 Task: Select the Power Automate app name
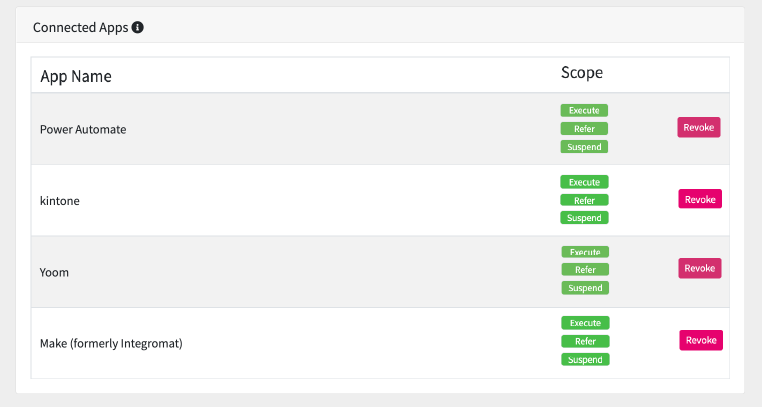[83, 129]
